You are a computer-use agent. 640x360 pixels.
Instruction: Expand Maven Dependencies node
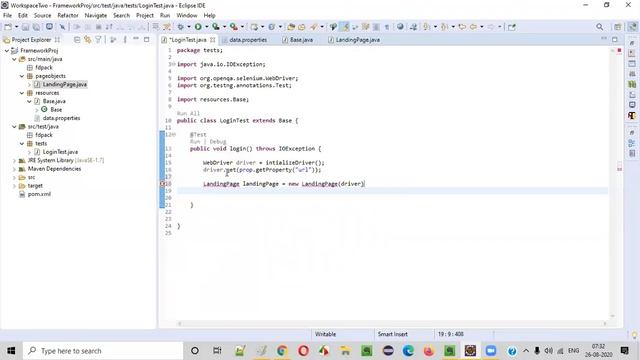point(14,169)
